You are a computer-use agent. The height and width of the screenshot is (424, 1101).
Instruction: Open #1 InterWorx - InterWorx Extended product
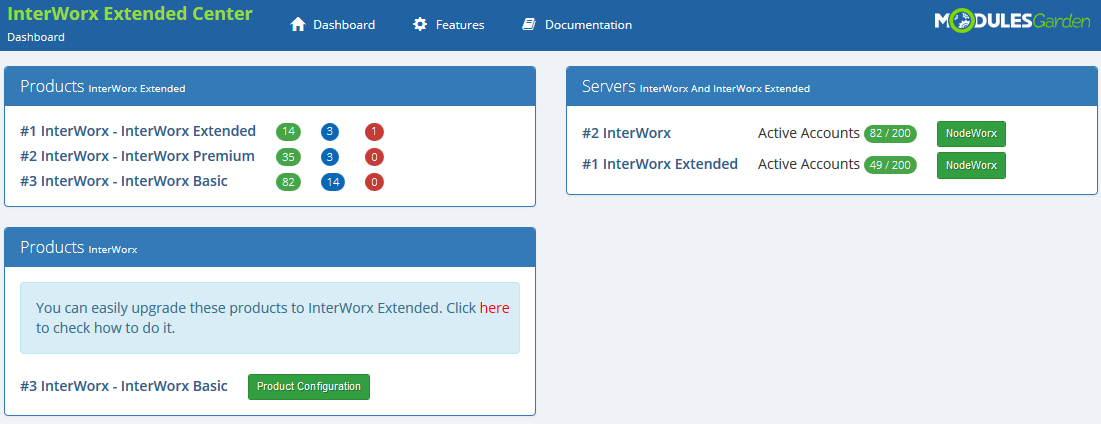138,131
